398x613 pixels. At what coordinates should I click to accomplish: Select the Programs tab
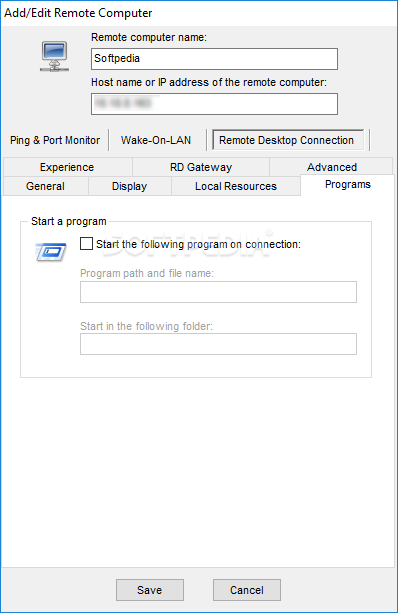point(348,185)
